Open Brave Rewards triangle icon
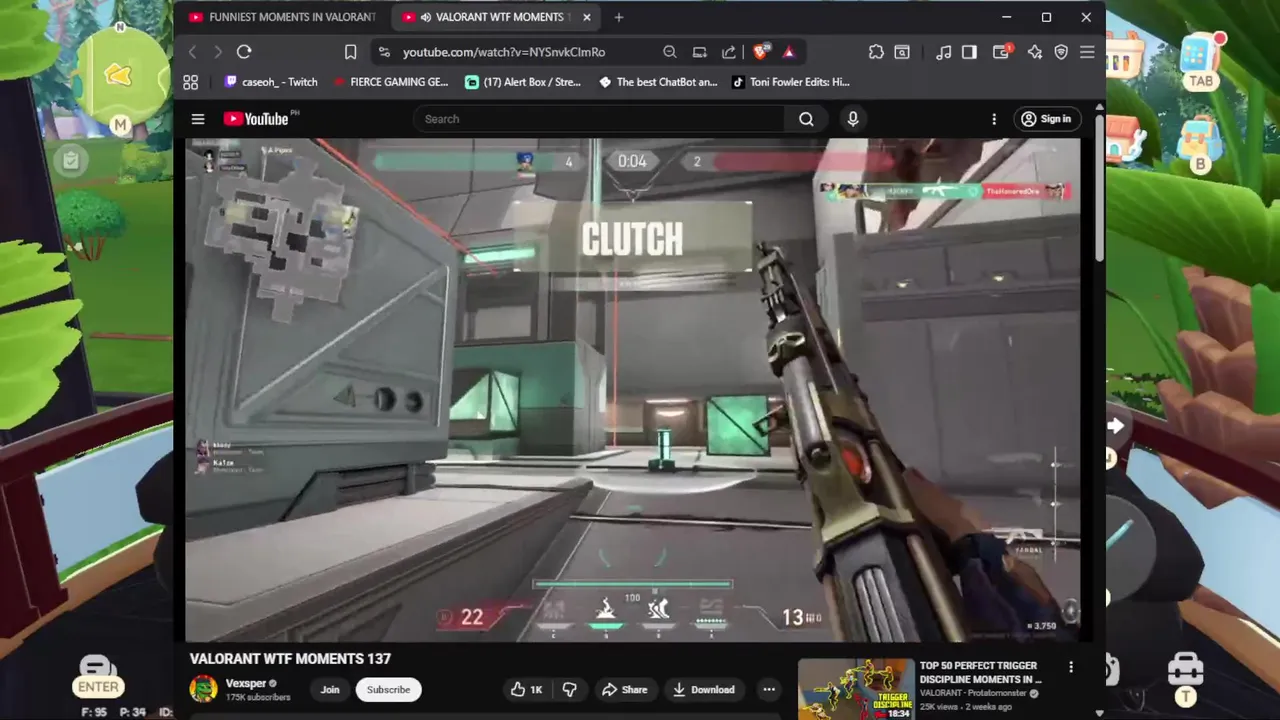 pyautogui.click(x=789, y=52)
